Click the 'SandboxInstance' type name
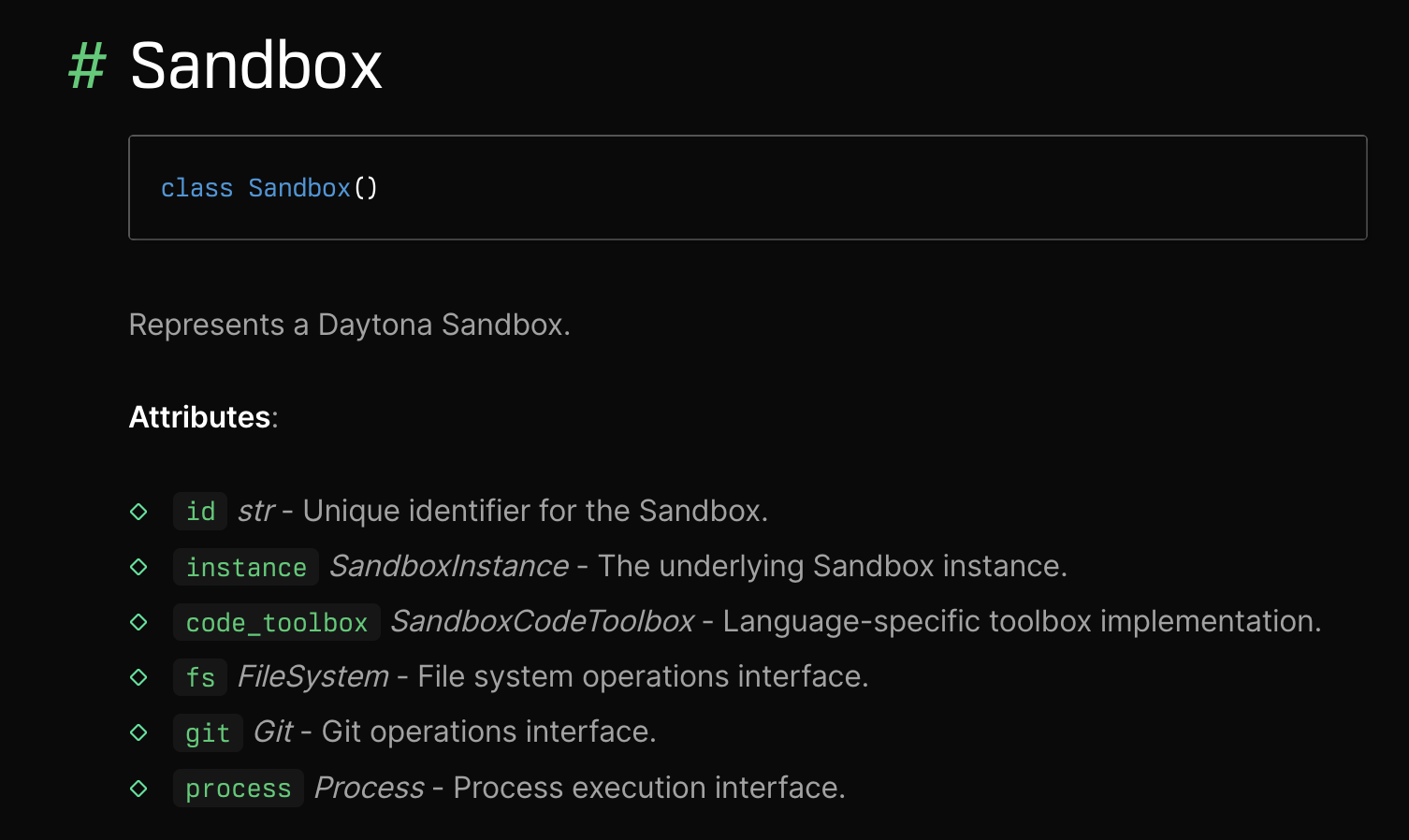1409x840 pixels. tap(449, 566)
